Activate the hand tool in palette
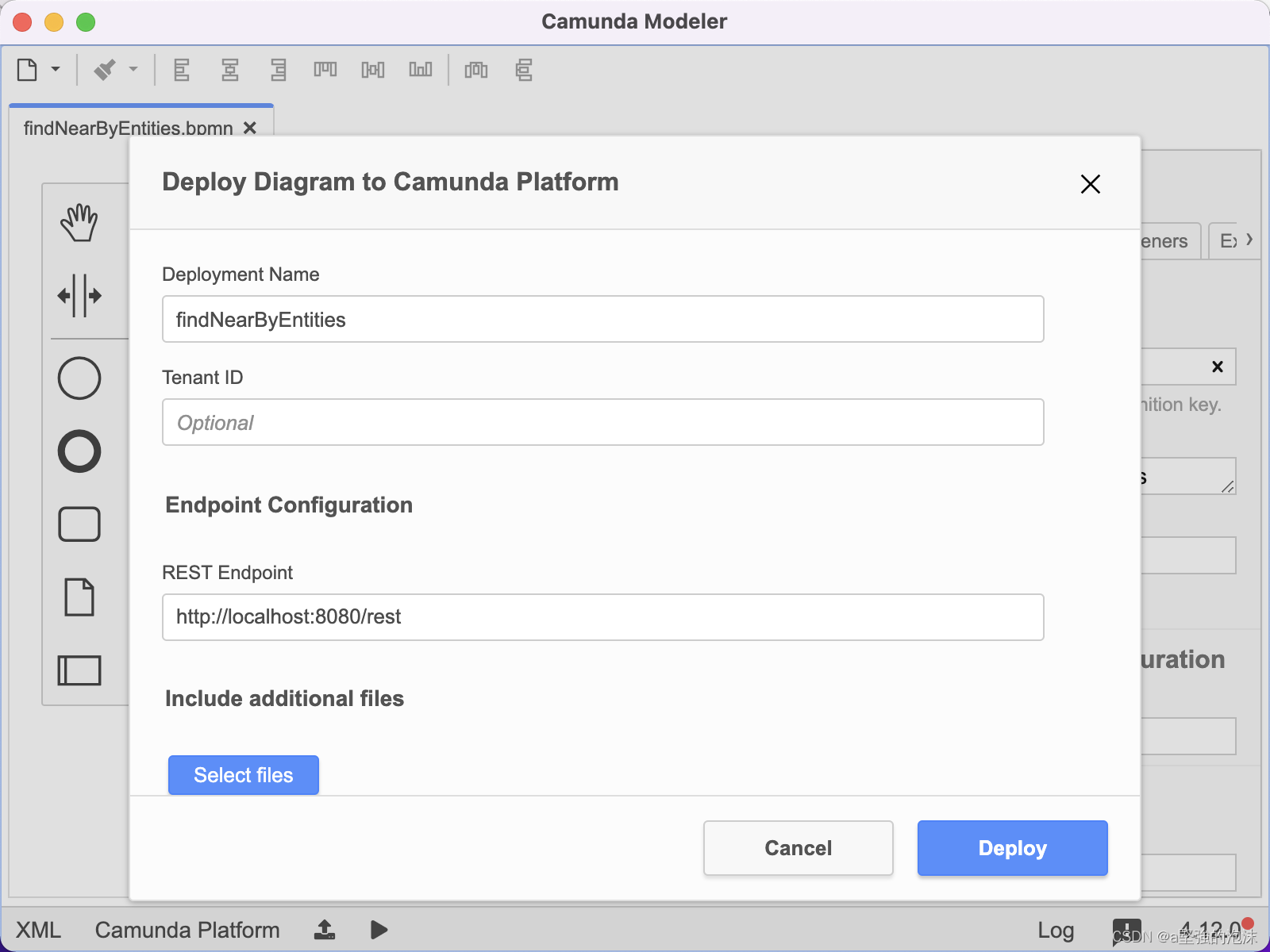The height and width of the screenshot is (952, 1270). [79, 223]
